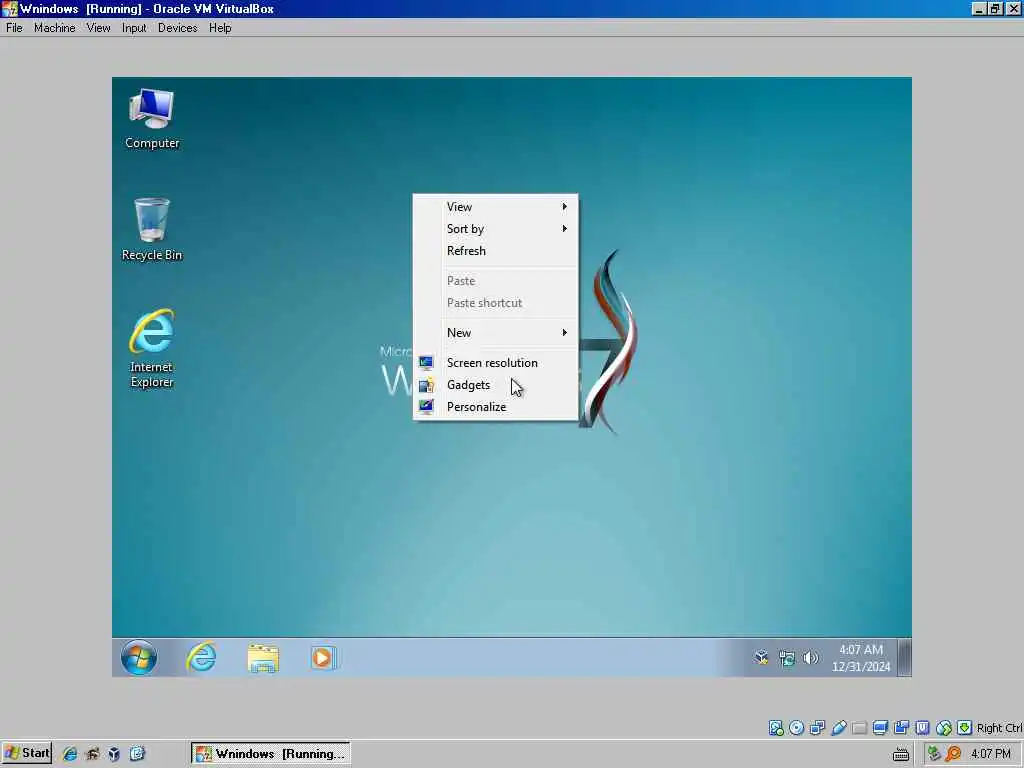The width and height of the screenshot is (1024, 768).
Task: Click the Show desktop button strip
Action: (904, 658)
